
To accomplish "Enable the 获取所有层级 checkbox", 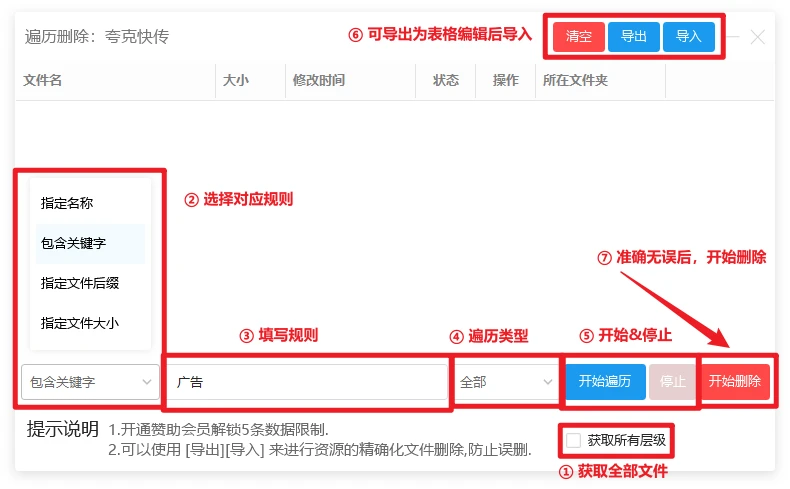I will [x=574, y=440].
